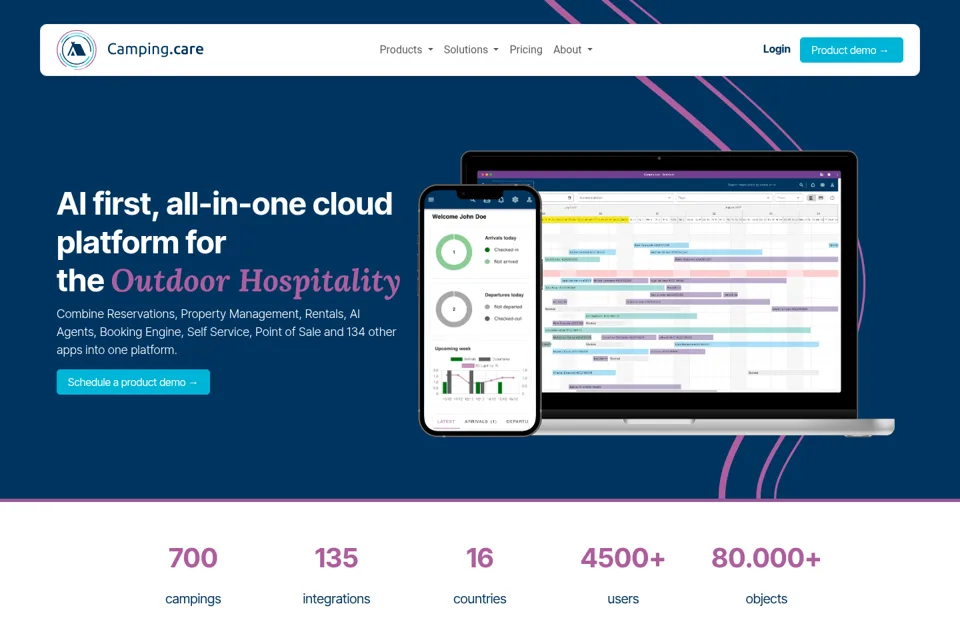Click Arrivals today donut chart in phone
Screen dimensions: 960x640
click(x=454, y=252)
